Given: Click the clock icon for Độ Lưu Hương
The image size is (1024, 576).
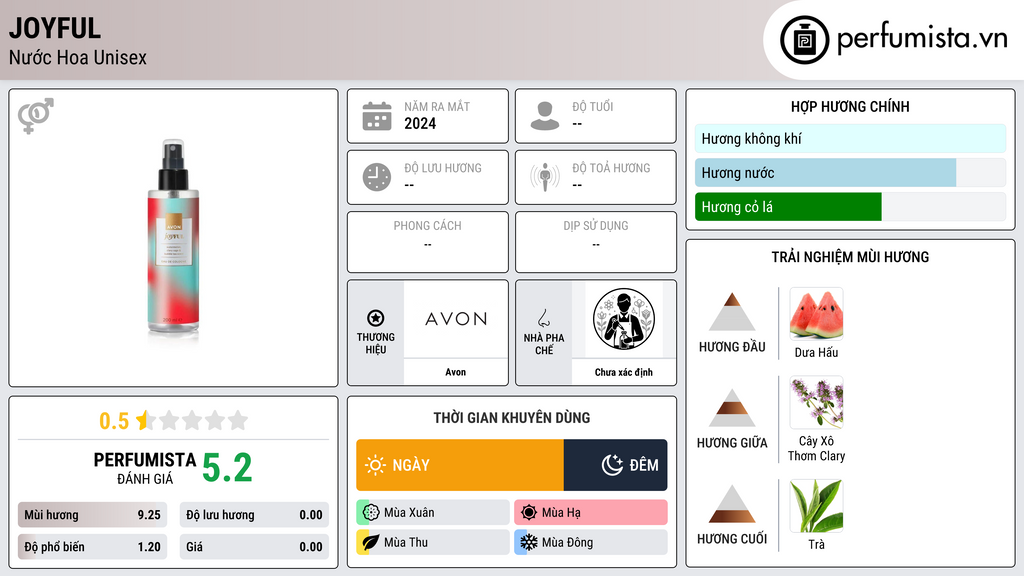Looking at the screenshot, I should 377,177.
